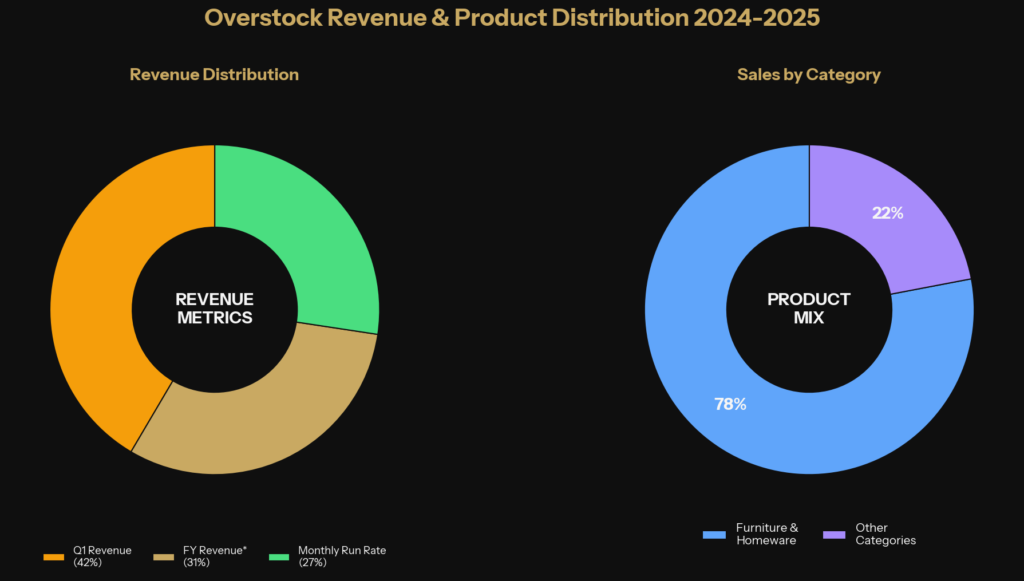Click the 'Revenue Distribution' chart heading
This screenshot has width=1024, height=581.
pos(214,74)
